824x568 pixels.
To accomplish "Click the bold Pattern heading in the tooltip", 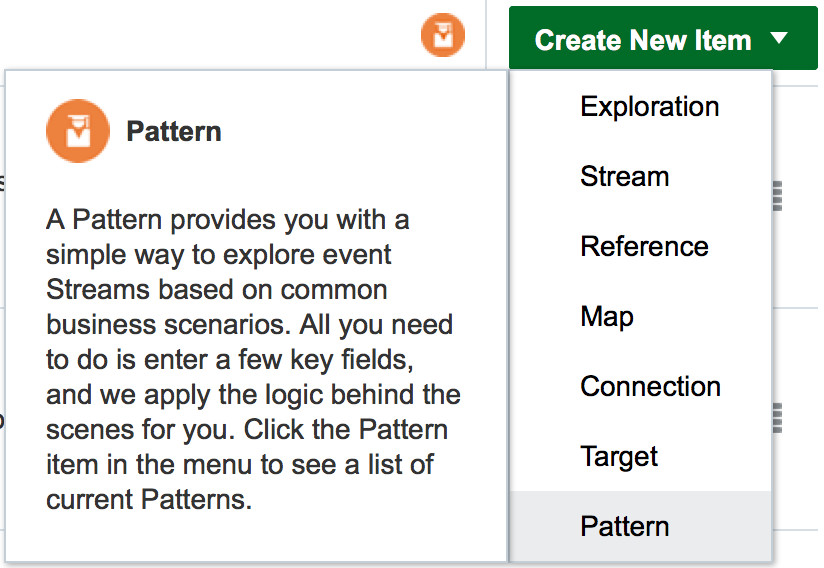I will (174, 131).
